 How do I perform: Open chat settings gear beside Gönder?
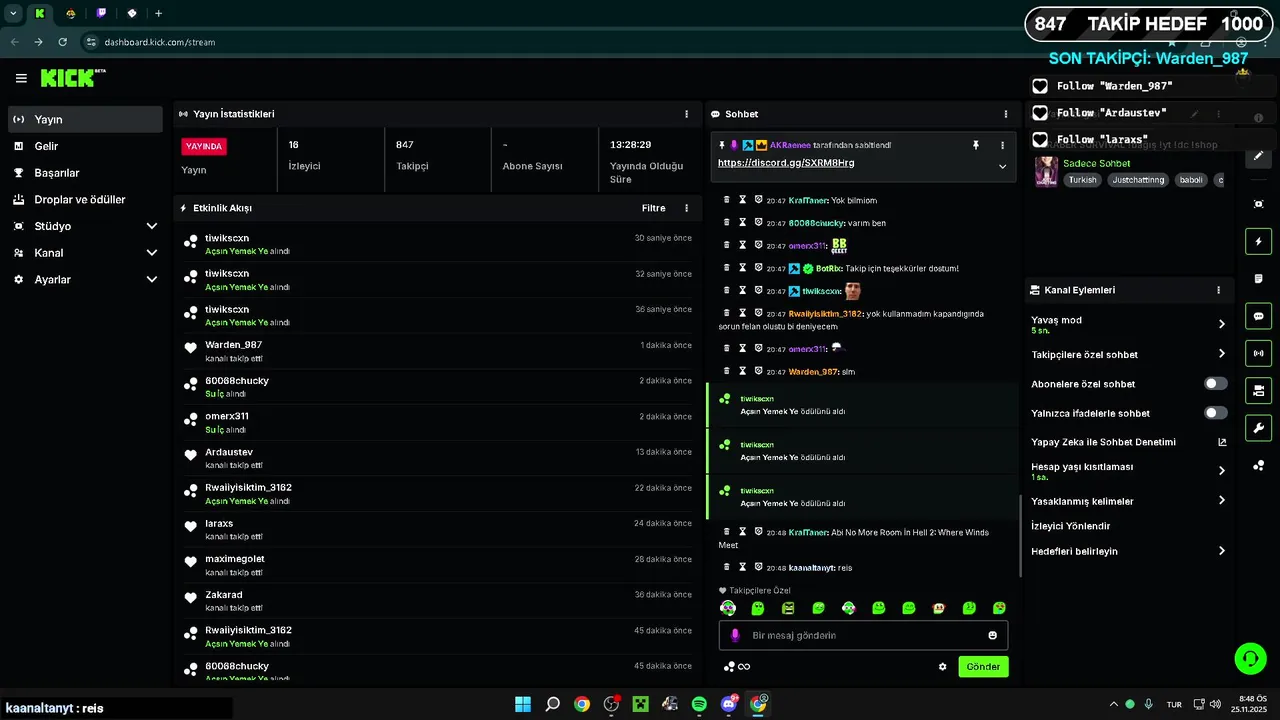[x=942, y=667]
